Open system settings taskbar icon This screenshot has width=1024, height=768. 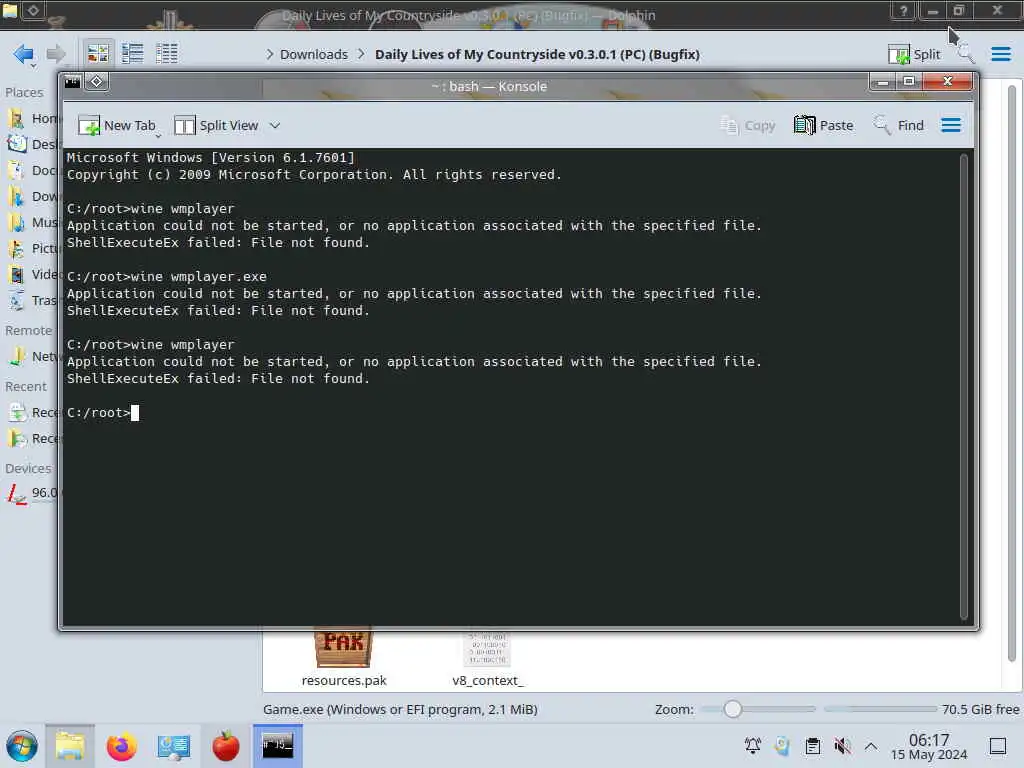173,746
